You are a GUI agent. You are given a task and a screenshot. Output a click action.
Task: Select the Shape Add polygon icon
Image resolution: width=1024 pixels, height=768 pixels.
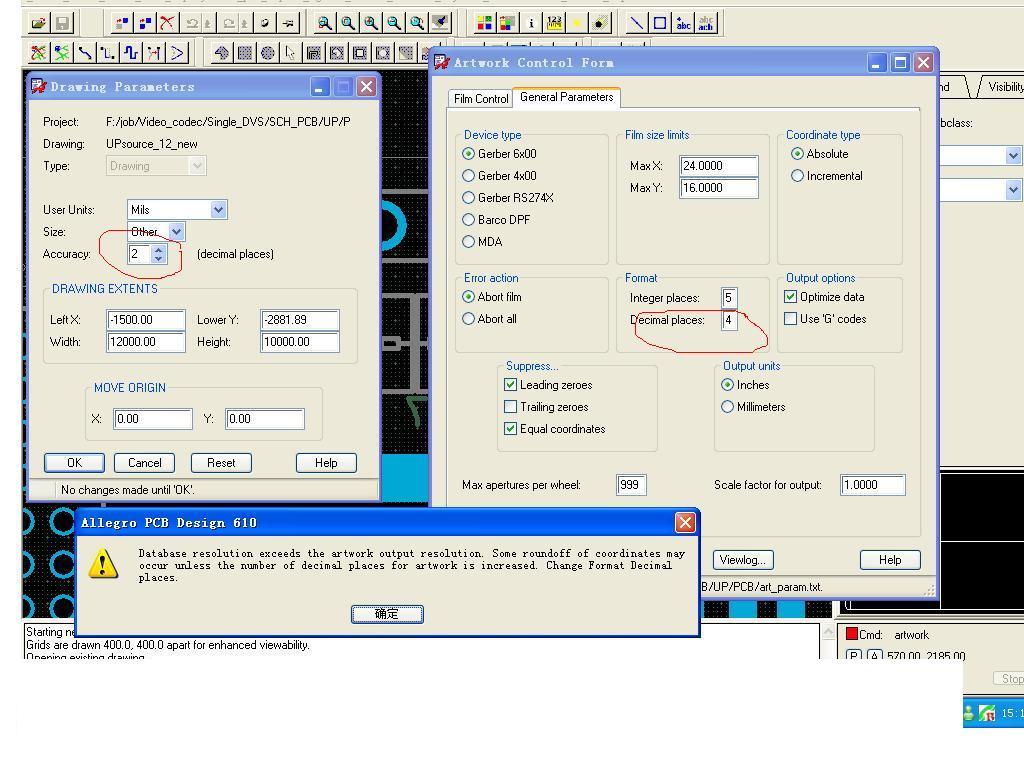pyautogui.click(x=221, y=52)
